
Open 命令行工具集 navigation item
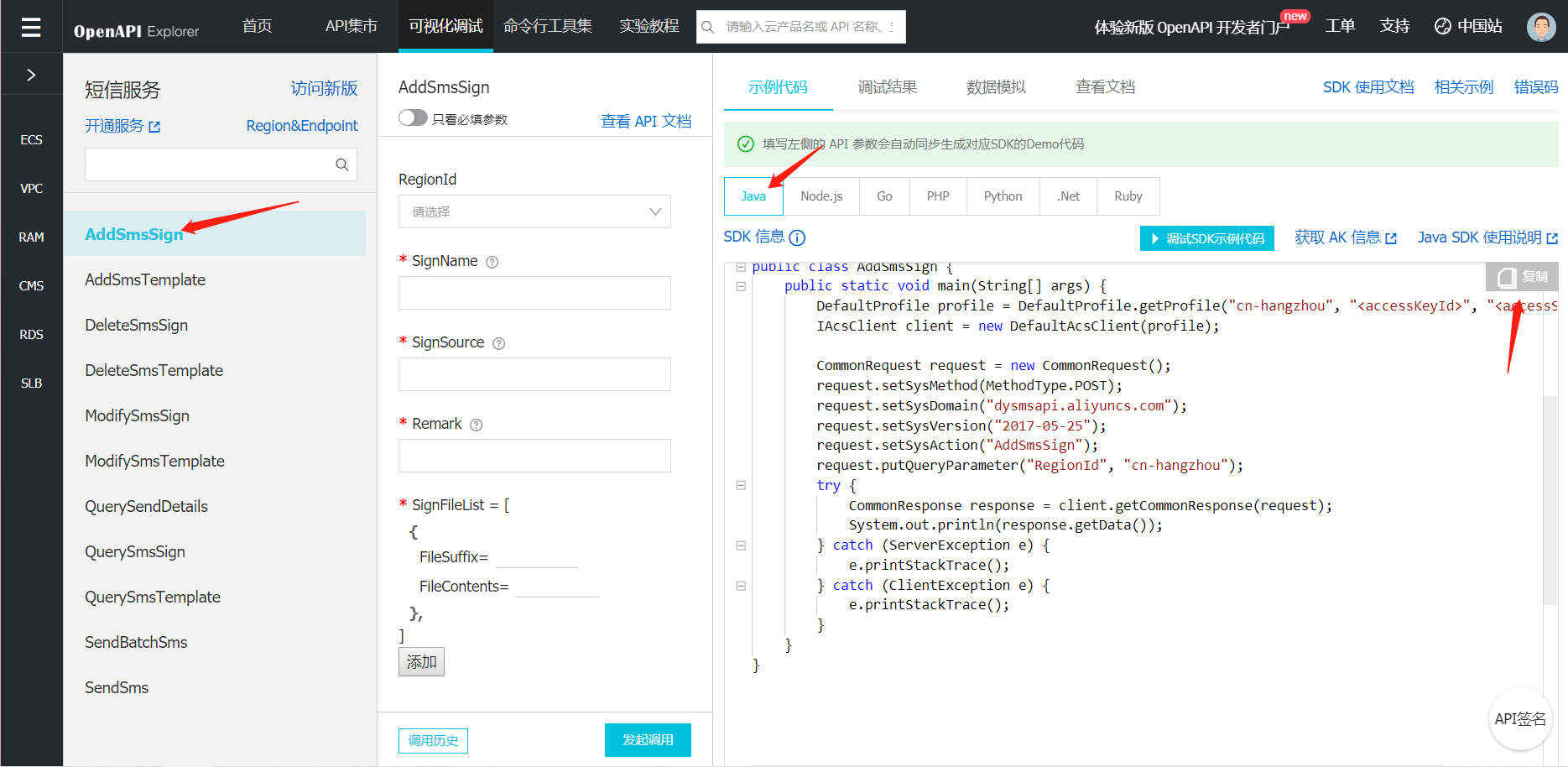tap(547, 26)
